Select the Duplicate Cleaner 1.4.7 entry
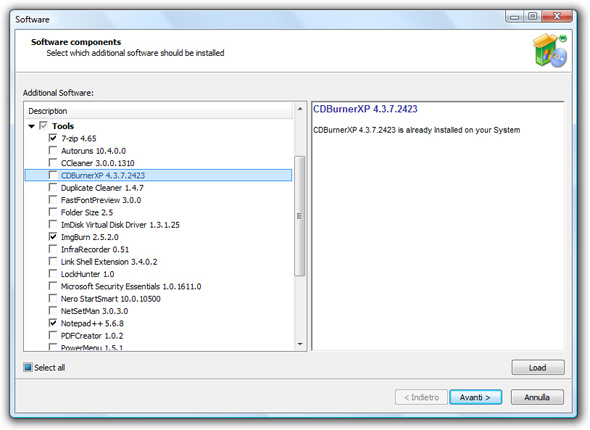This screenshot has height=430, width=590. tap(102, 188)
